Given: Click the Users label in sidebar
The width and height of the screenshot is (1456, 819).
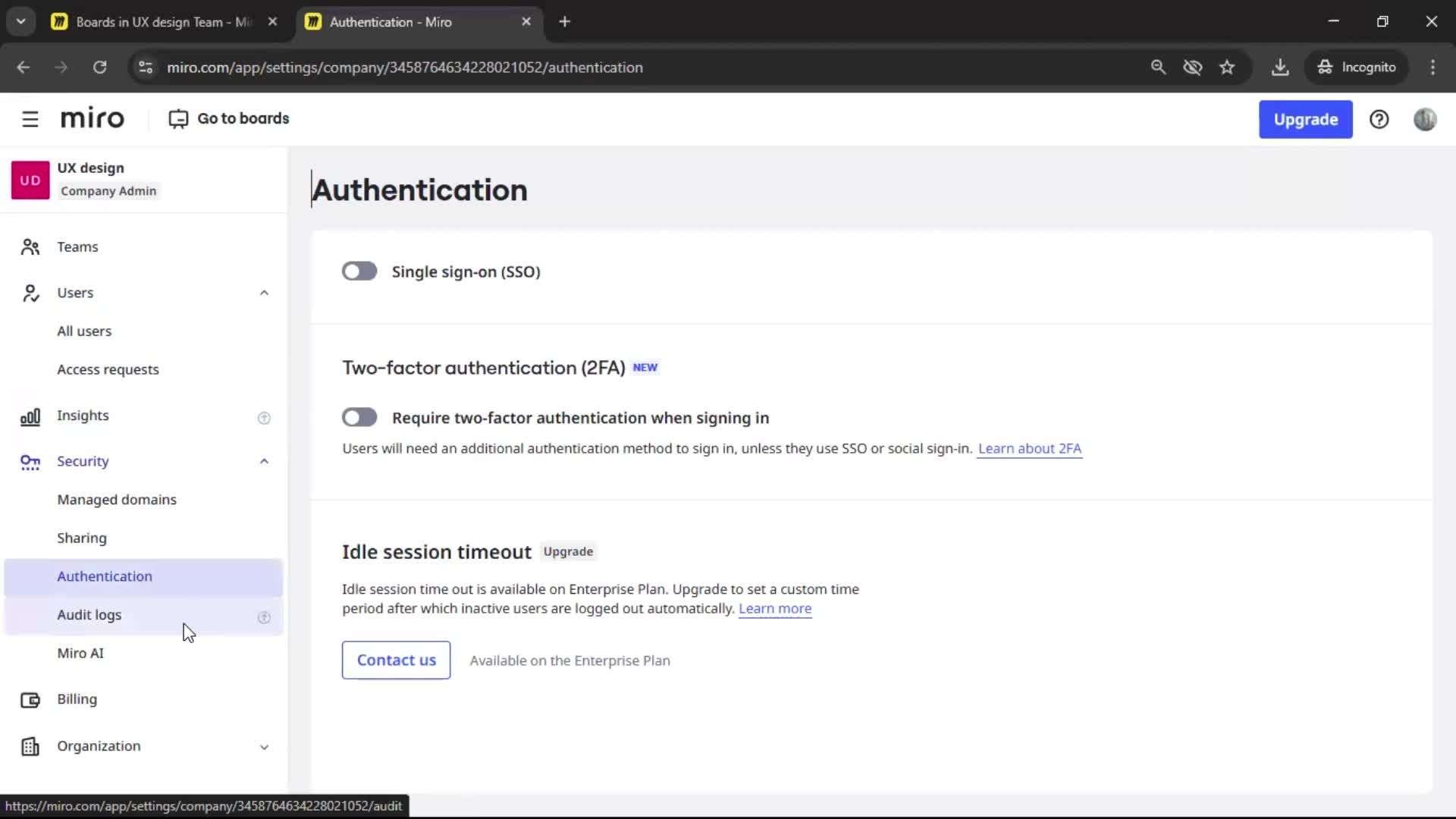Looking at the screenshot, I should tap(75, 293).
